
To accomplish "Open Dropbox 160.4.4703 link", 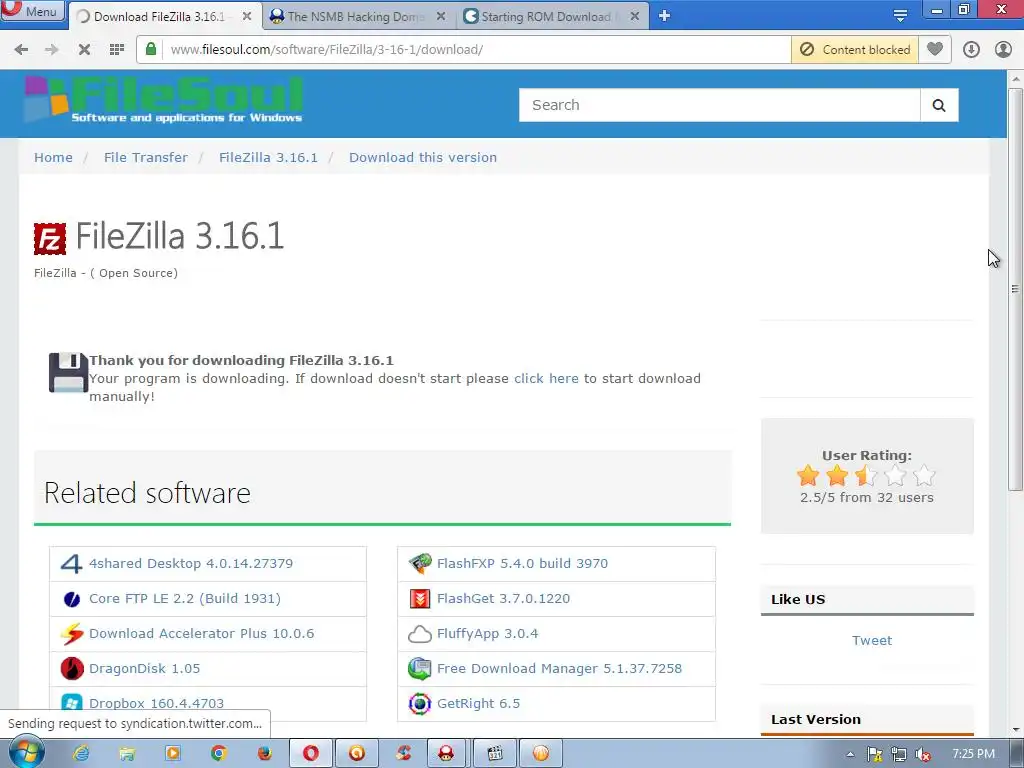I will 156,703.
